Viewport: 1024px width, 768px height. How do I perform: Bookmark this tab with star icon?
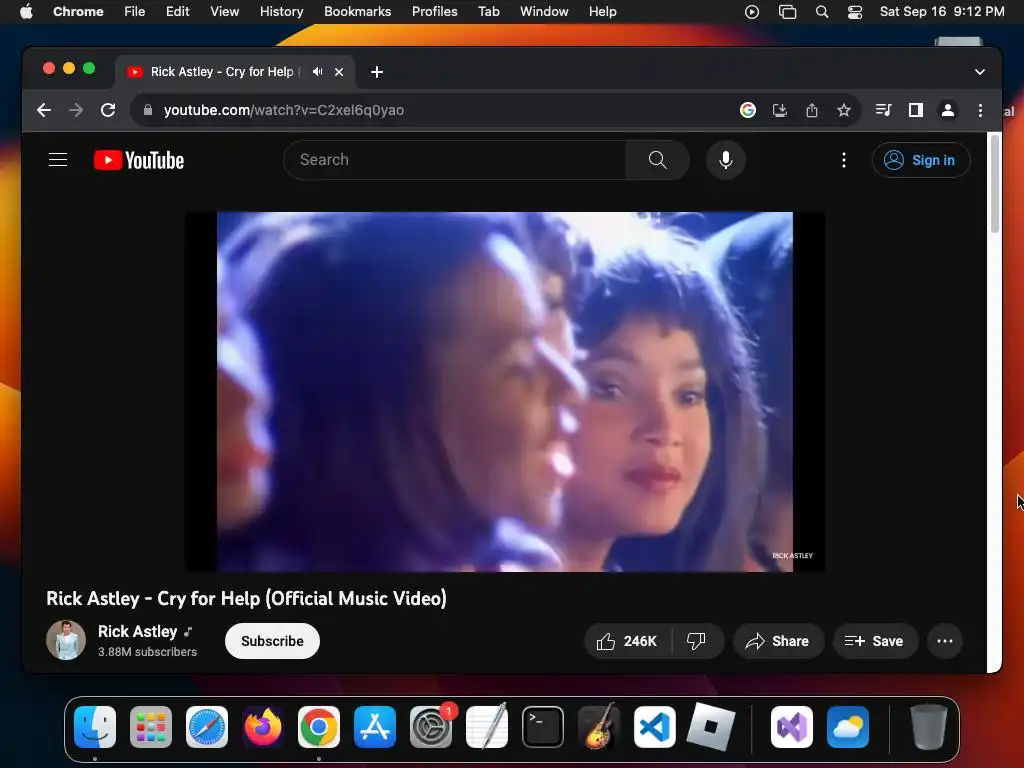coord(844,110)
